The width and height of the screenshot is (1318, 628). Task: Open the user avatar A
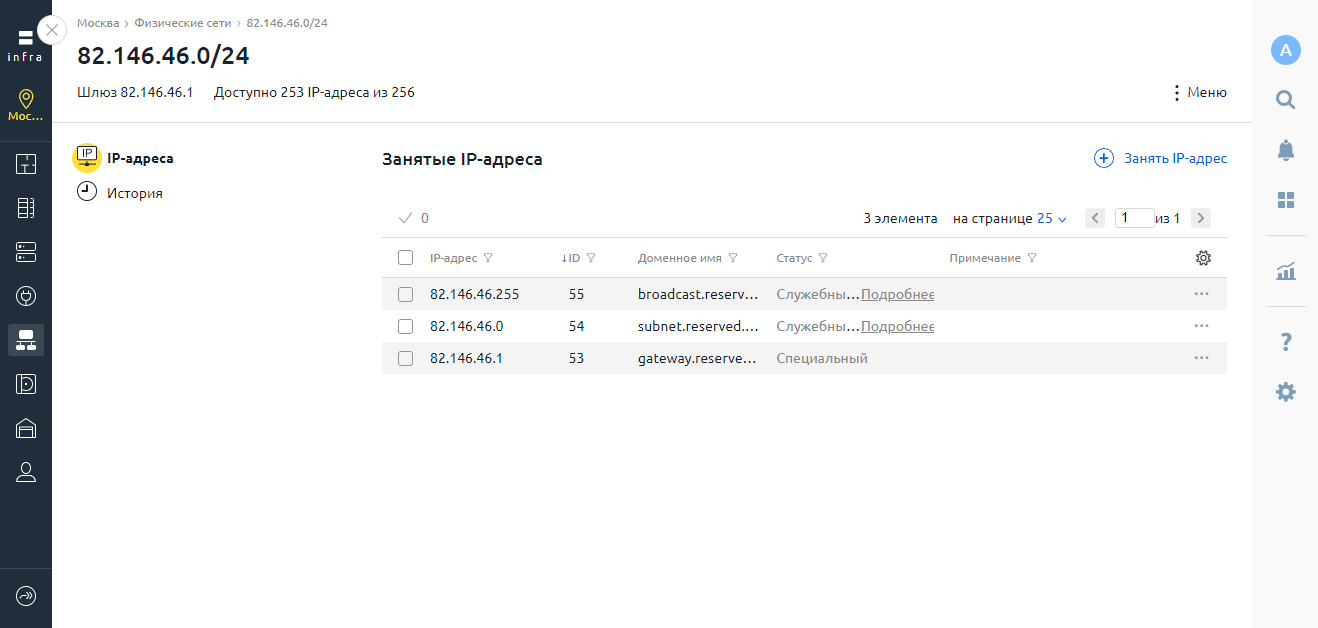1285,50
